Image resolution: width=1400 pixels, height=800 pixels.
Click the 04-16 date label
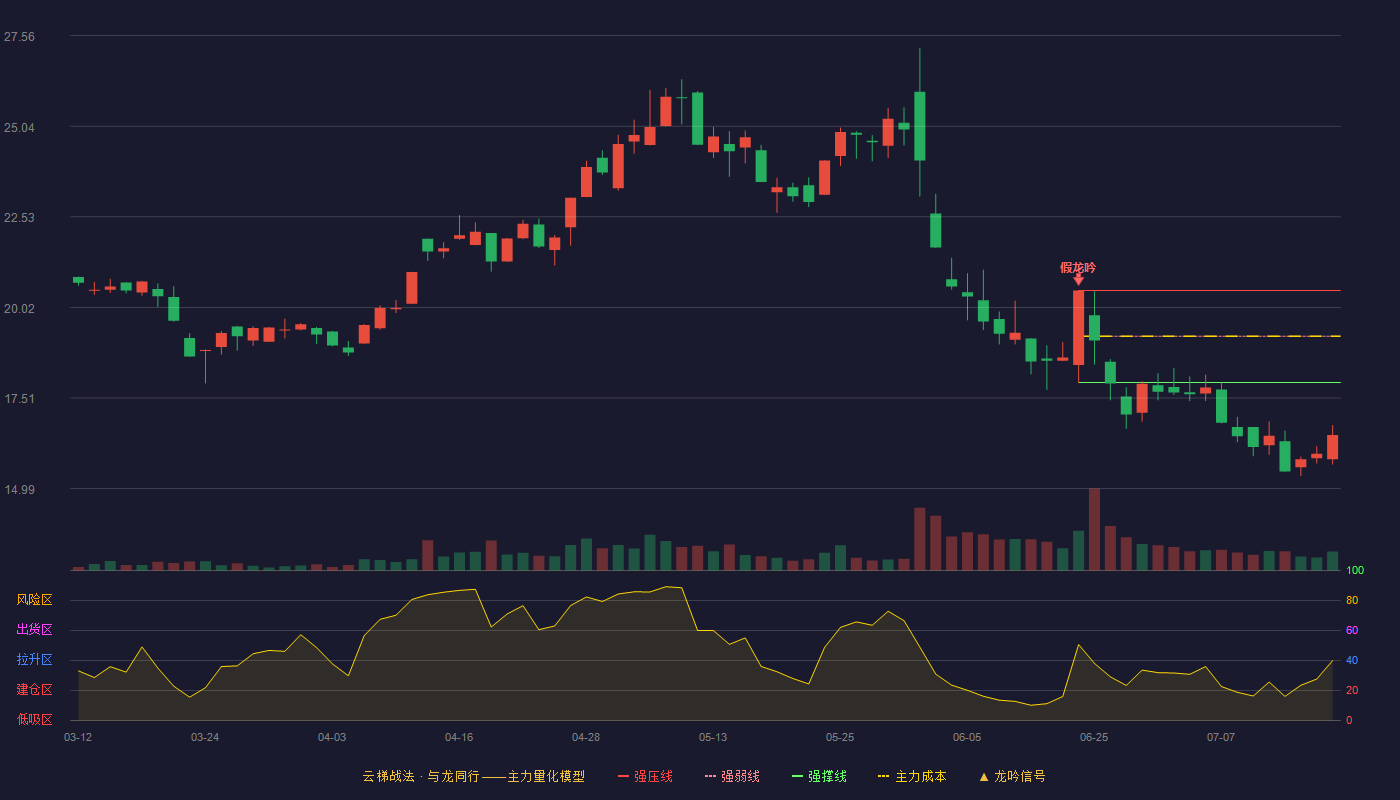(x=459, y=737)
